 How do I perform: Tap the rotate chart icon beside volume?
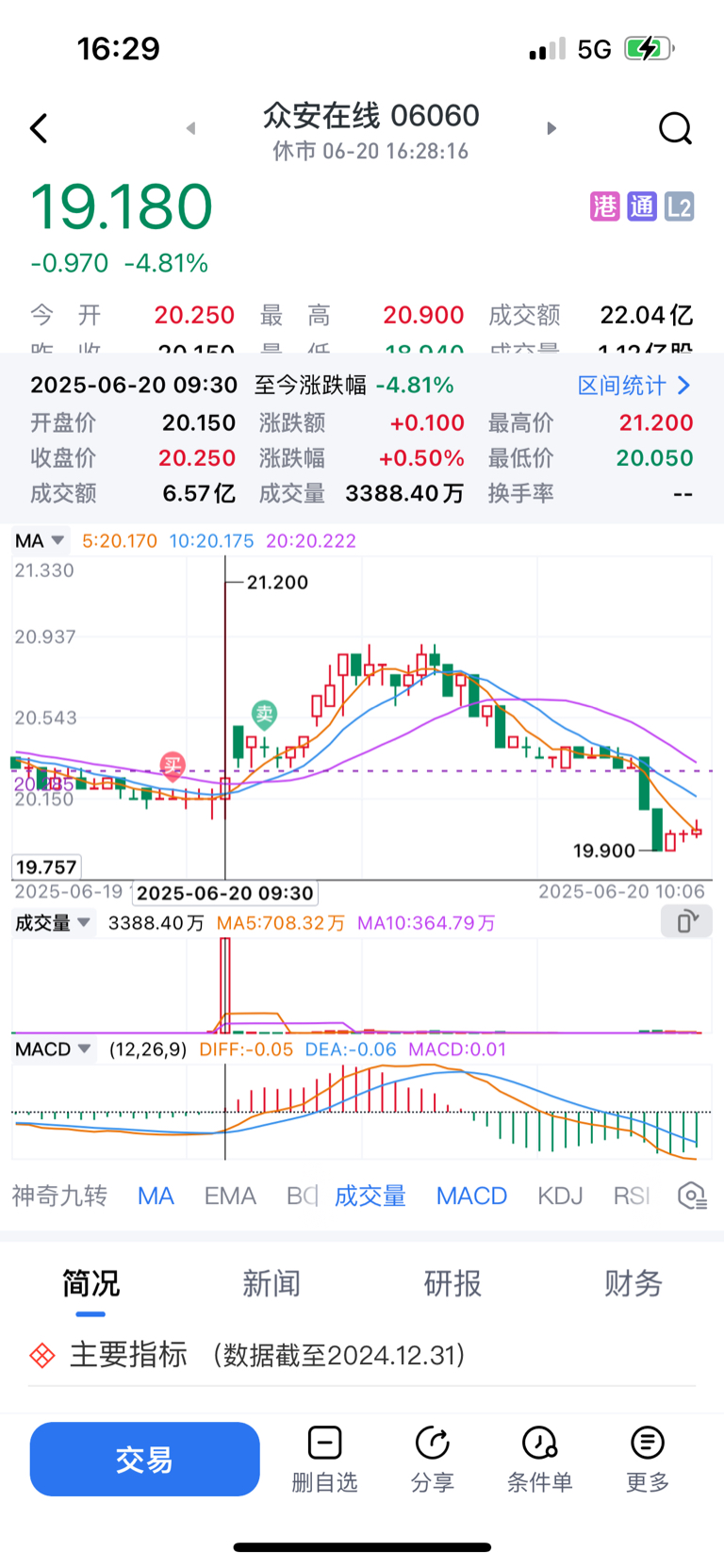[686, 921]
